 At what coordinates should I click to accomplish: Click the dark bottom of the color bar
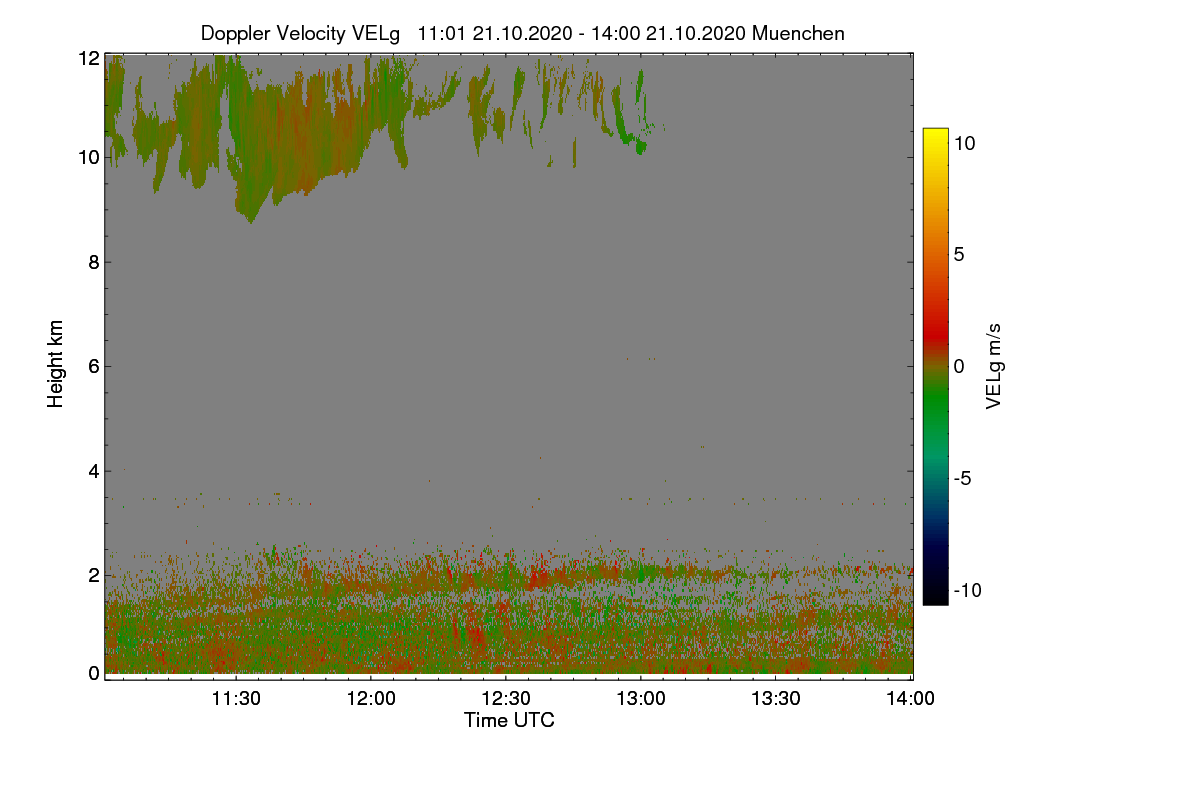click(x=935, y=596)
